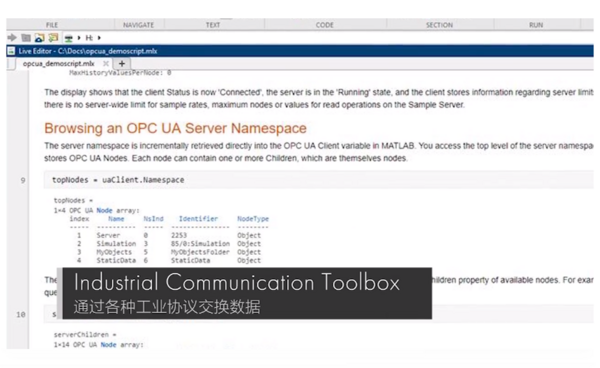Close the opcua_demoscript.mlx tab
Viewport: 600px width, 368px height.
(106, 64)
